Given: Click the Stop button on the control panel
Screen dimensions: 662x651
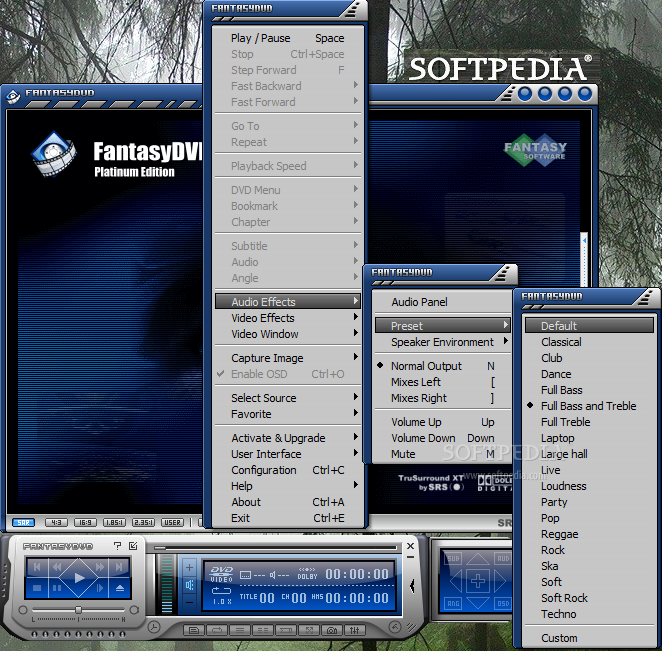Looking at the screenshot, I should (x=37, y=588).
